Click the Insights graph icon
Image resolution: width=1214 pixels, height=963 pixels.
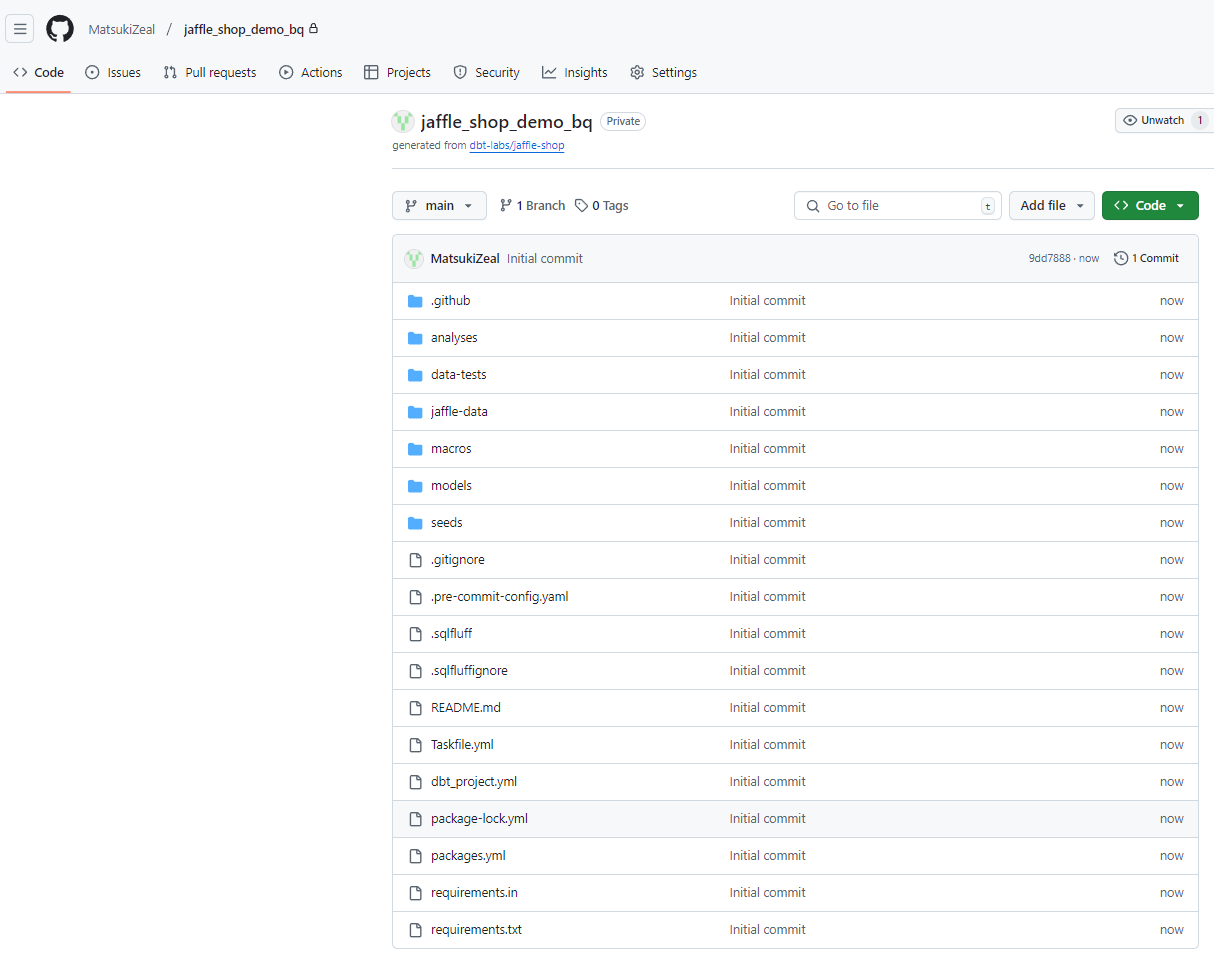548,72
